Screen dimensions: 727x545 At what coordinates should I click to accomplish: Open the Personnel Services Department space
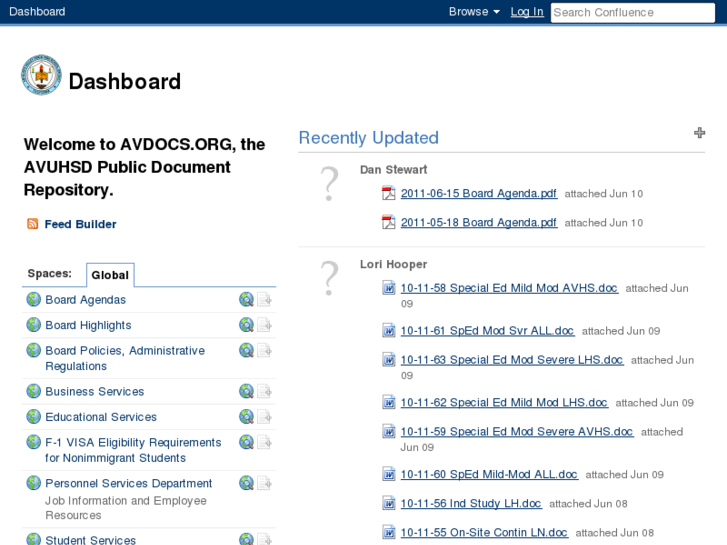click(128, 483)
